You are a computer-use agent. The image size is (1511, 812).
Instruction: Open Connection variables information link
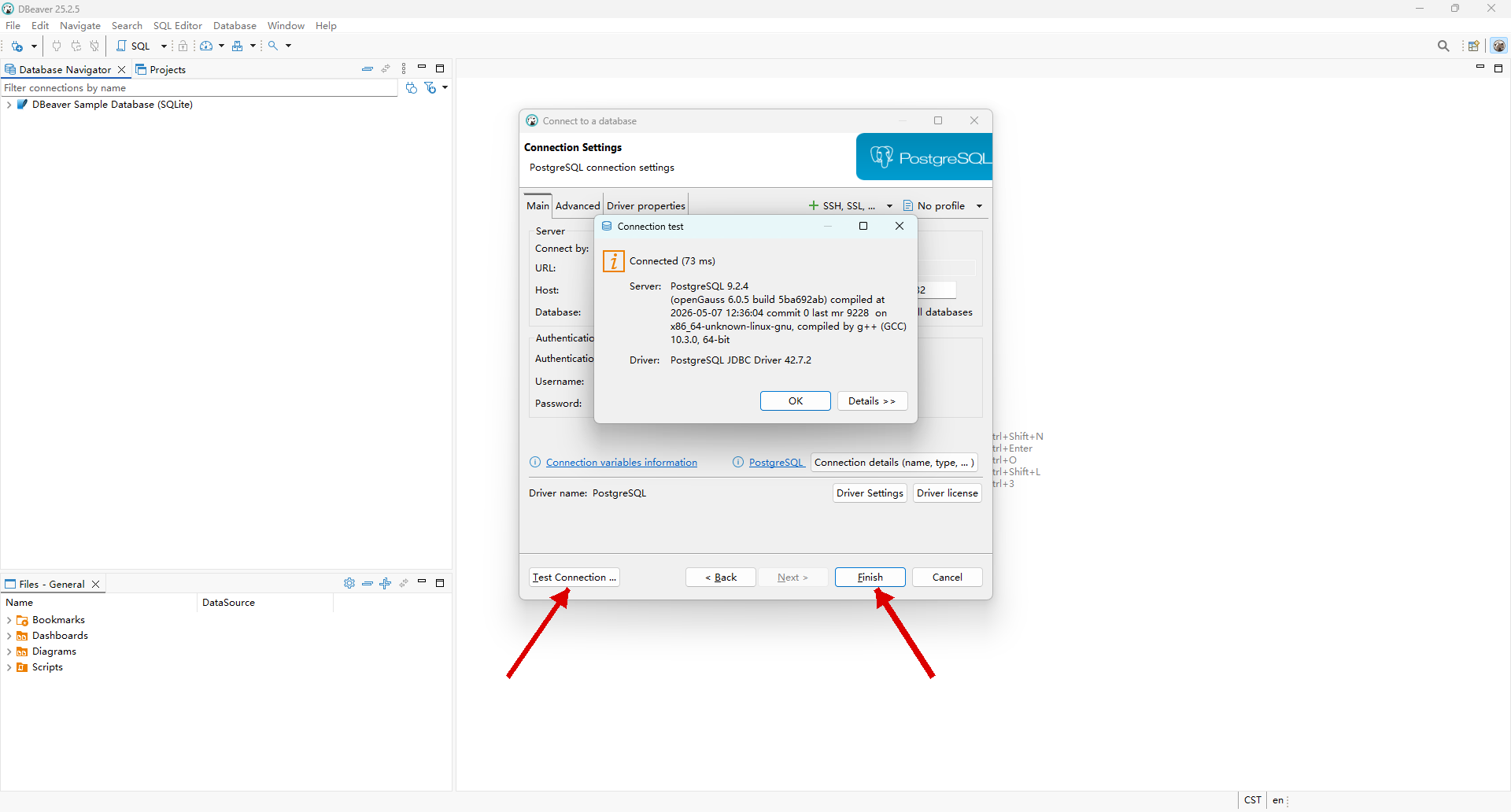[x=622, y=463]
